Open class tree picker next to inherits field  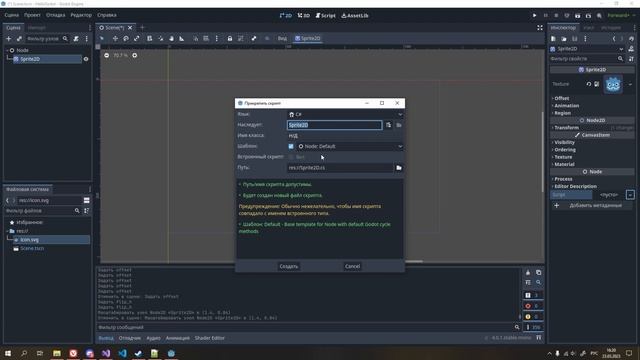[x=389, y=125]
